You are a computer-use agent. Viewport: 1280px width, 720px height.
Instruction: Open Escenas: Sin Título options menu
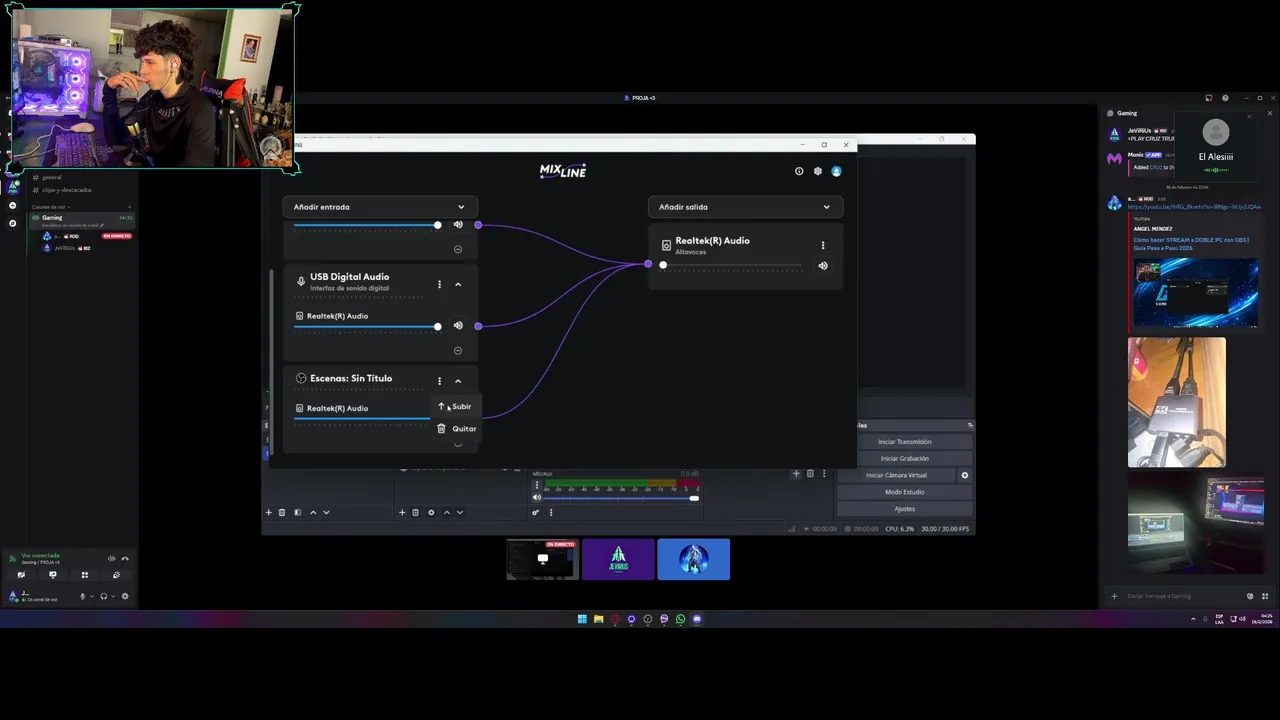[439, 381]
